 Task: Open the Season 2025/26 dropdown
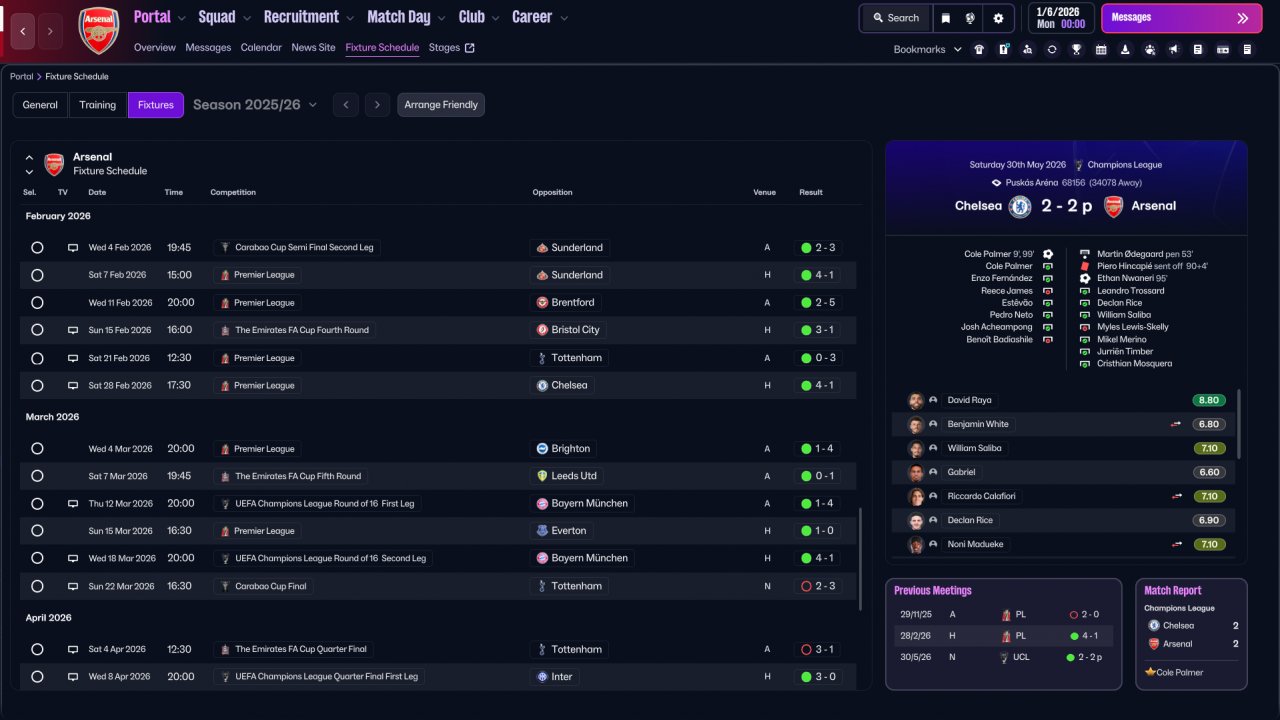point(255,105)
